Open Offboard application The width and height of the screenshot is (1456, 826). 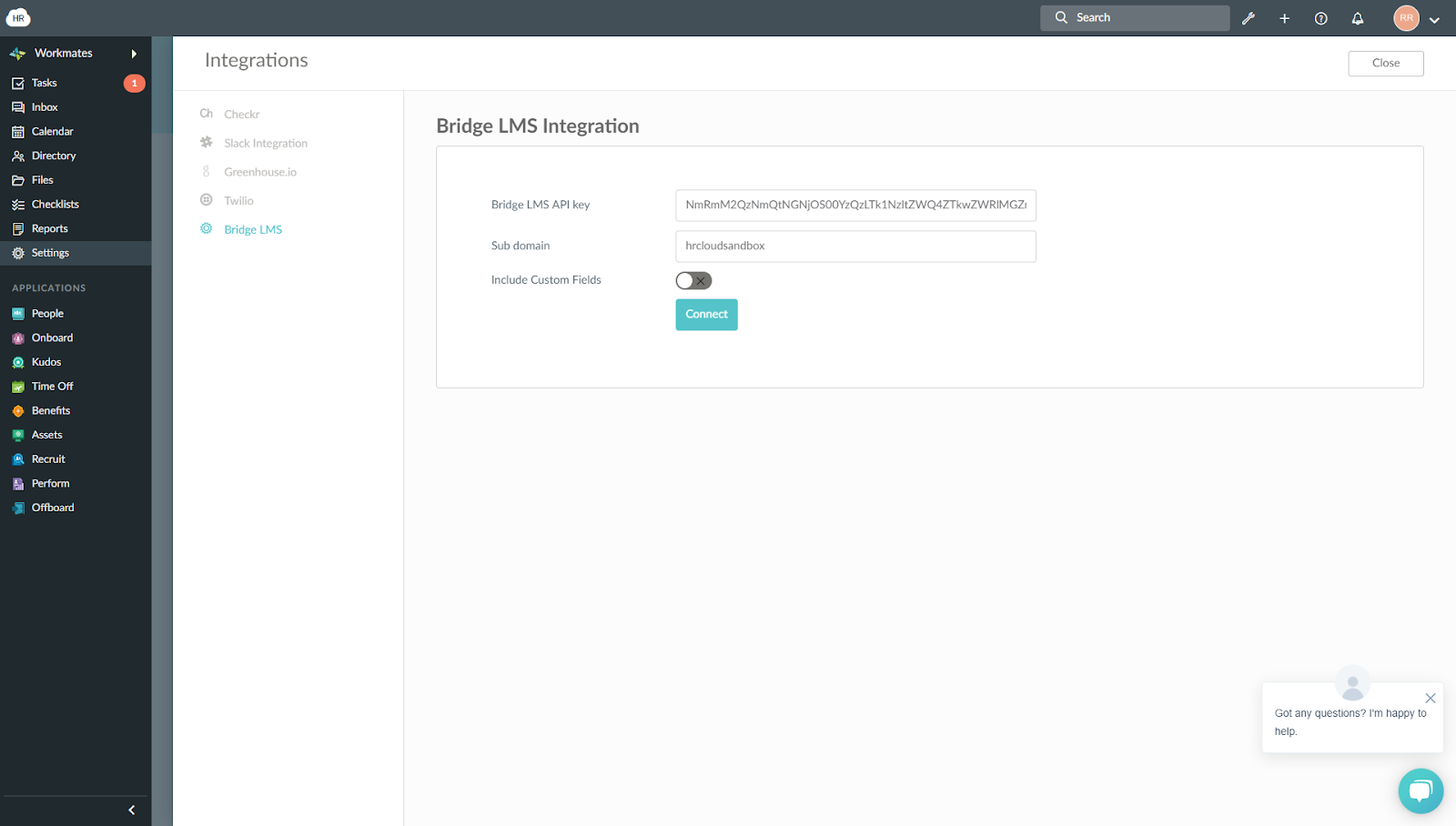[53, 508]
